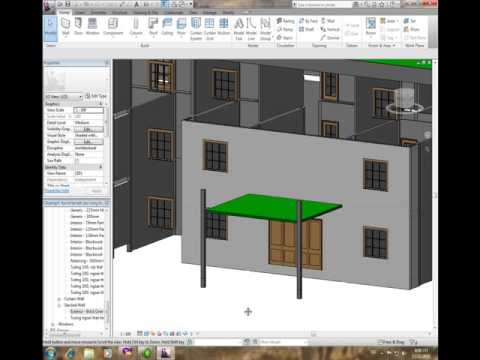Activate the Curtain System tool
The height and width of the screenshot is (360, 480).
[x=196, y=29]
